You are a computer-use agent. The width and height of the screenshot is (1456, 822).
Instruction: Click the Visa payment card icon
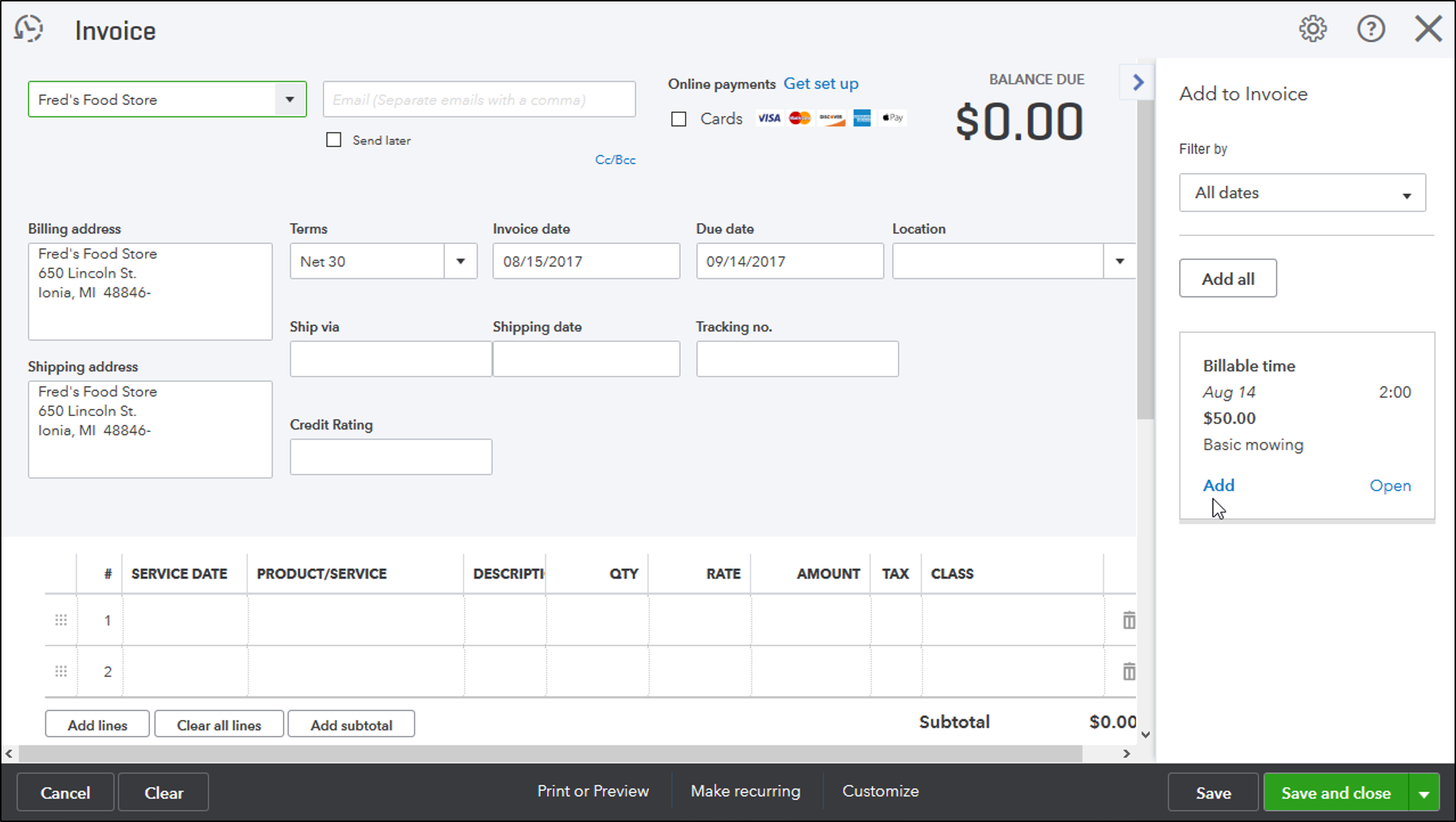click(x=768, y=118)
